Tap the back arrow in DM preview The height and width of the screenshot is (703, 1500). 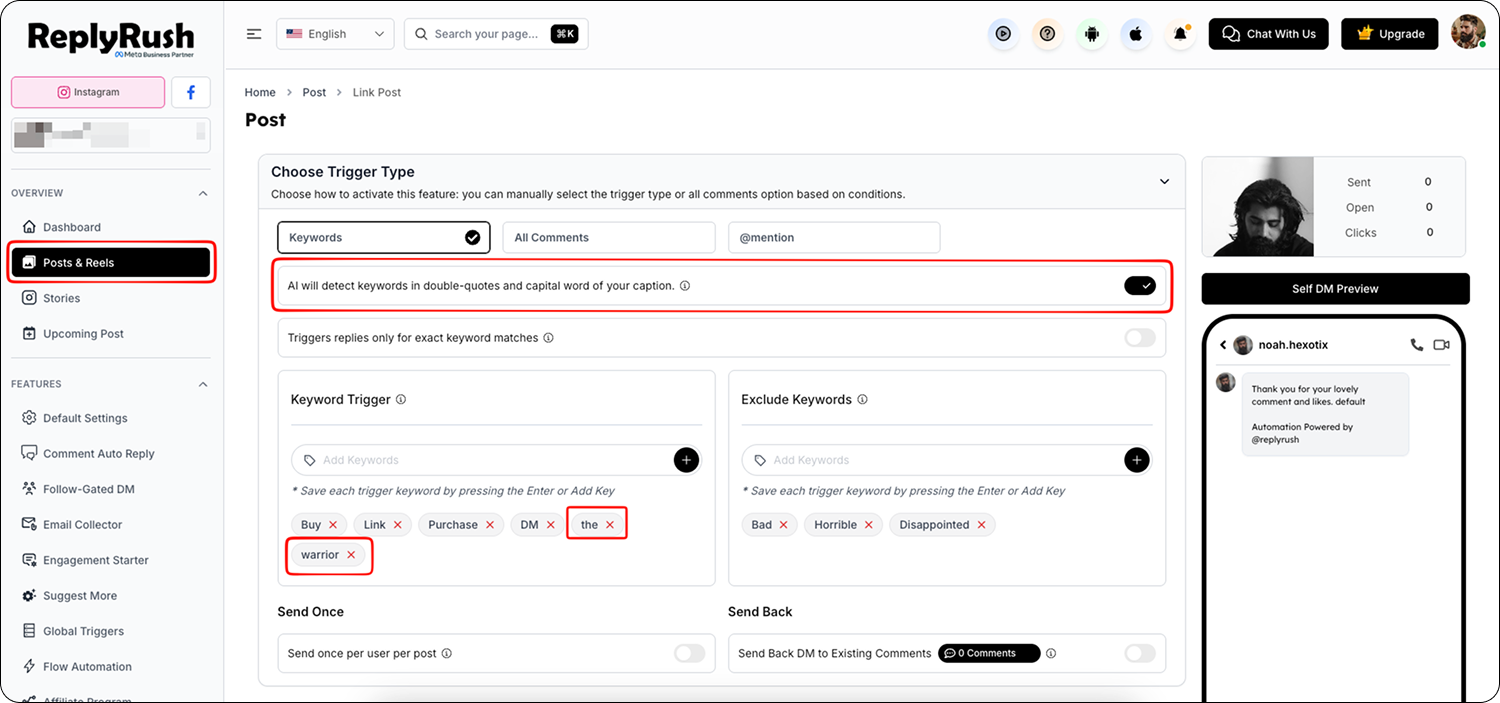pyautogui.click(x=1222, y=345)
